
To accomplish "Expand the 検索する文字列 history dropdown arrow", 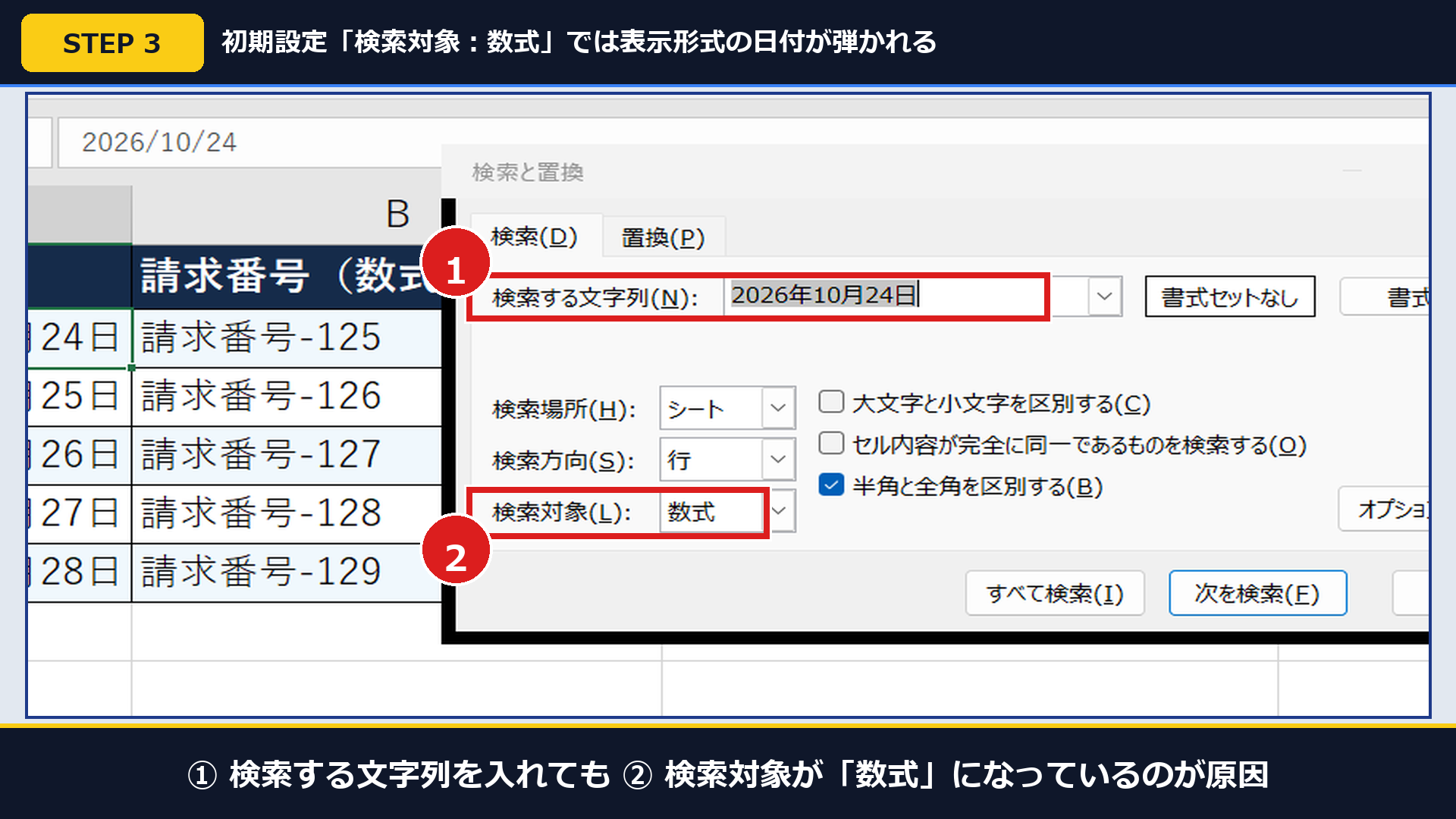I will tap(1105, 296).
